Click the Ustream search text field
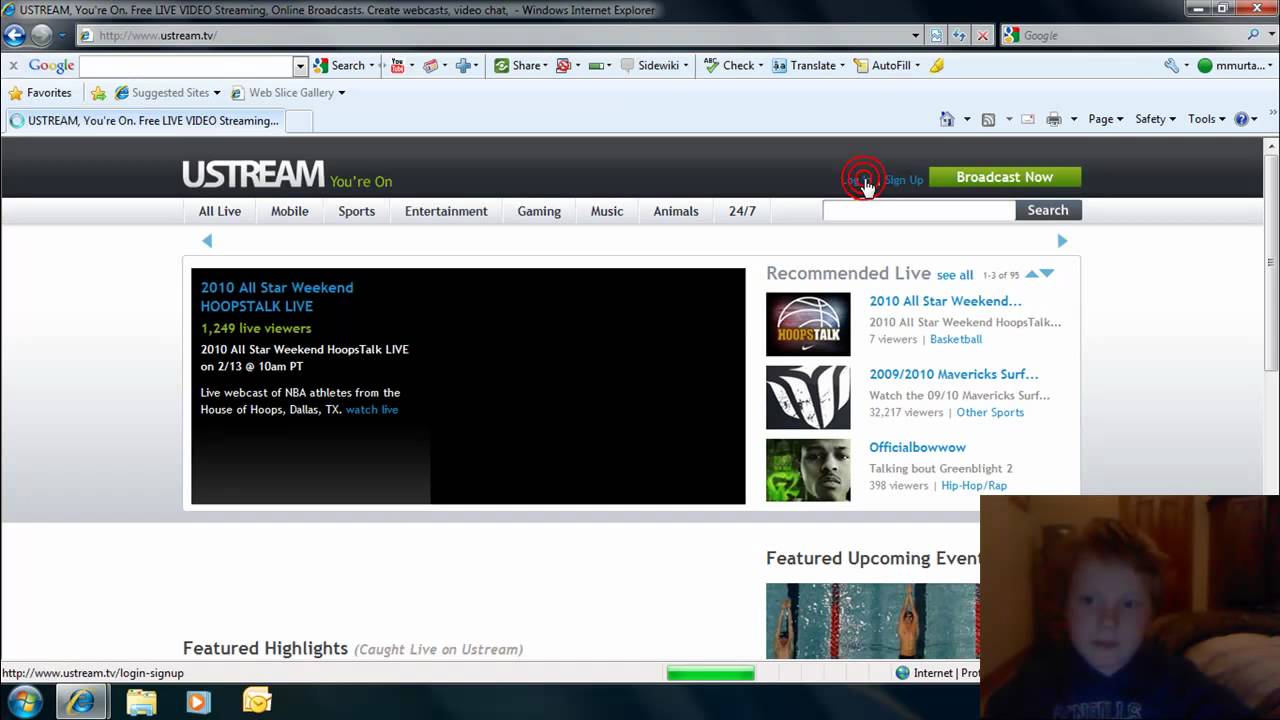The height and width of the screenshot is (720, 1280). (919, 210)
